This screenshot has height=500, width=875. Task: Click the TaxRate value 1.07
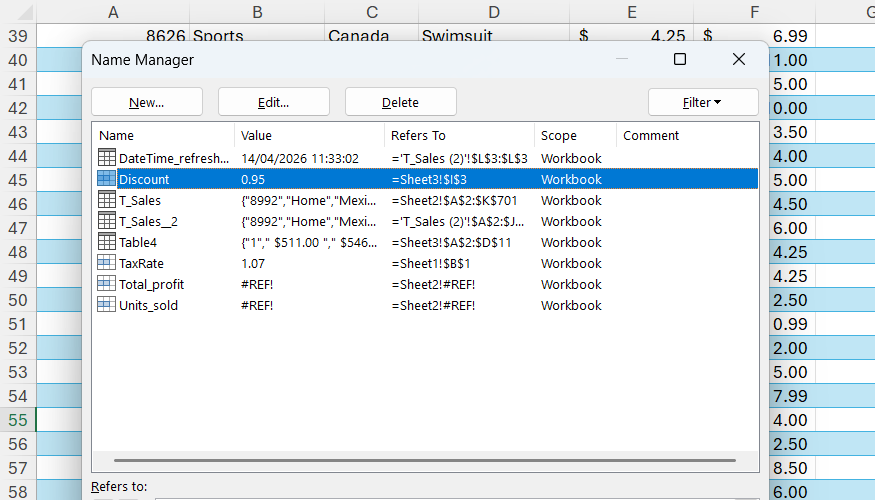(x=253, y=263)
